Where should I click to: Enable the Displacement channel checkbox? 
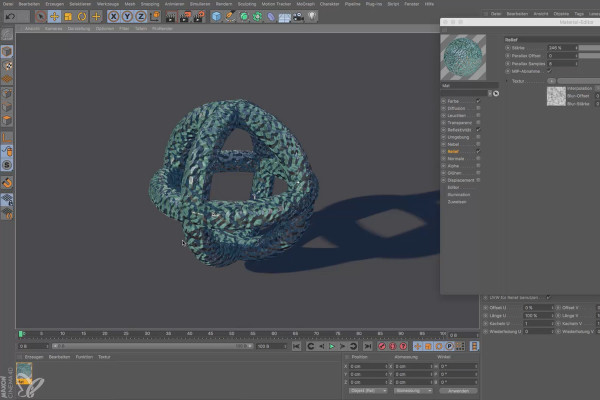pyautogui.click(x=478, y=180)
